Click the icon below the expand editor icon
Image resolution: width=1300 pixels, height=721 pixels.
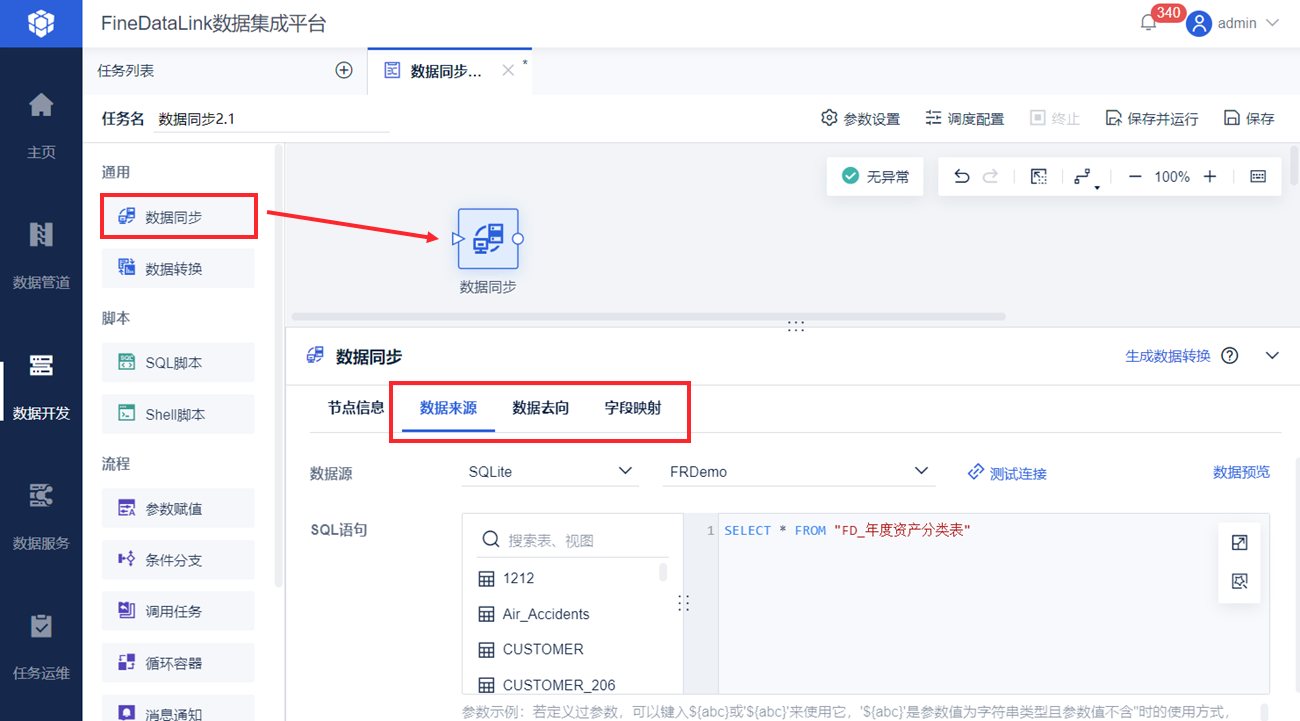click(1240, 581)
